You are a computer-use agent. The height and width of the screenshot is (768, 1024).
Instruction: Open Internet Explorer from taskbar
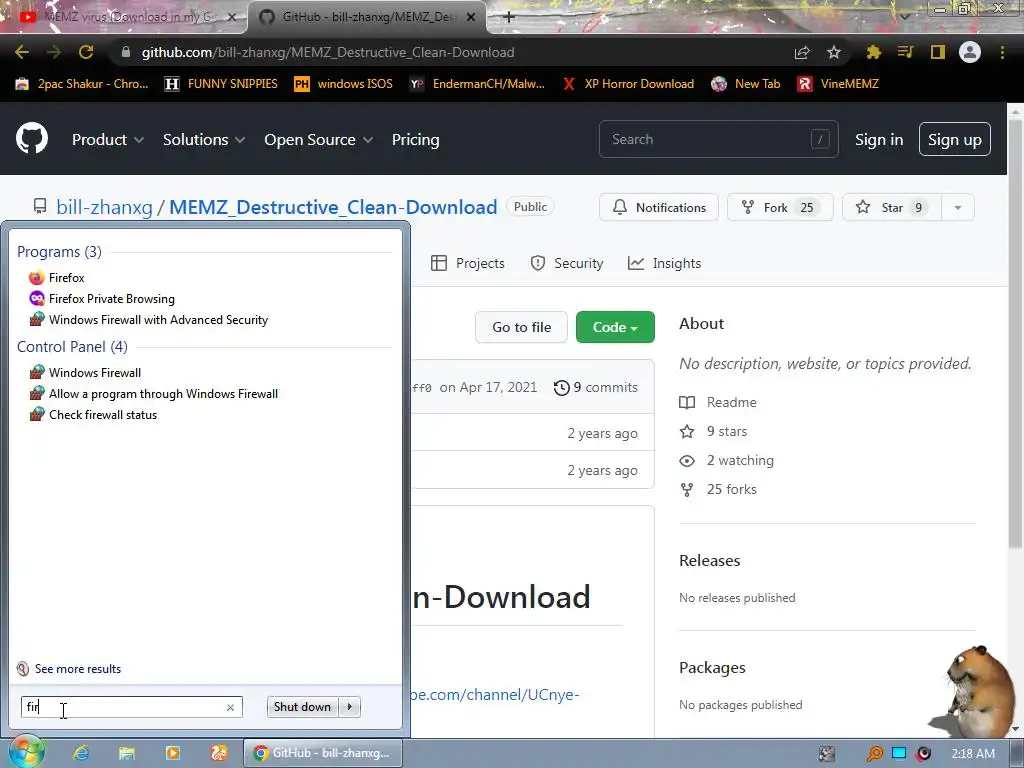81,753
